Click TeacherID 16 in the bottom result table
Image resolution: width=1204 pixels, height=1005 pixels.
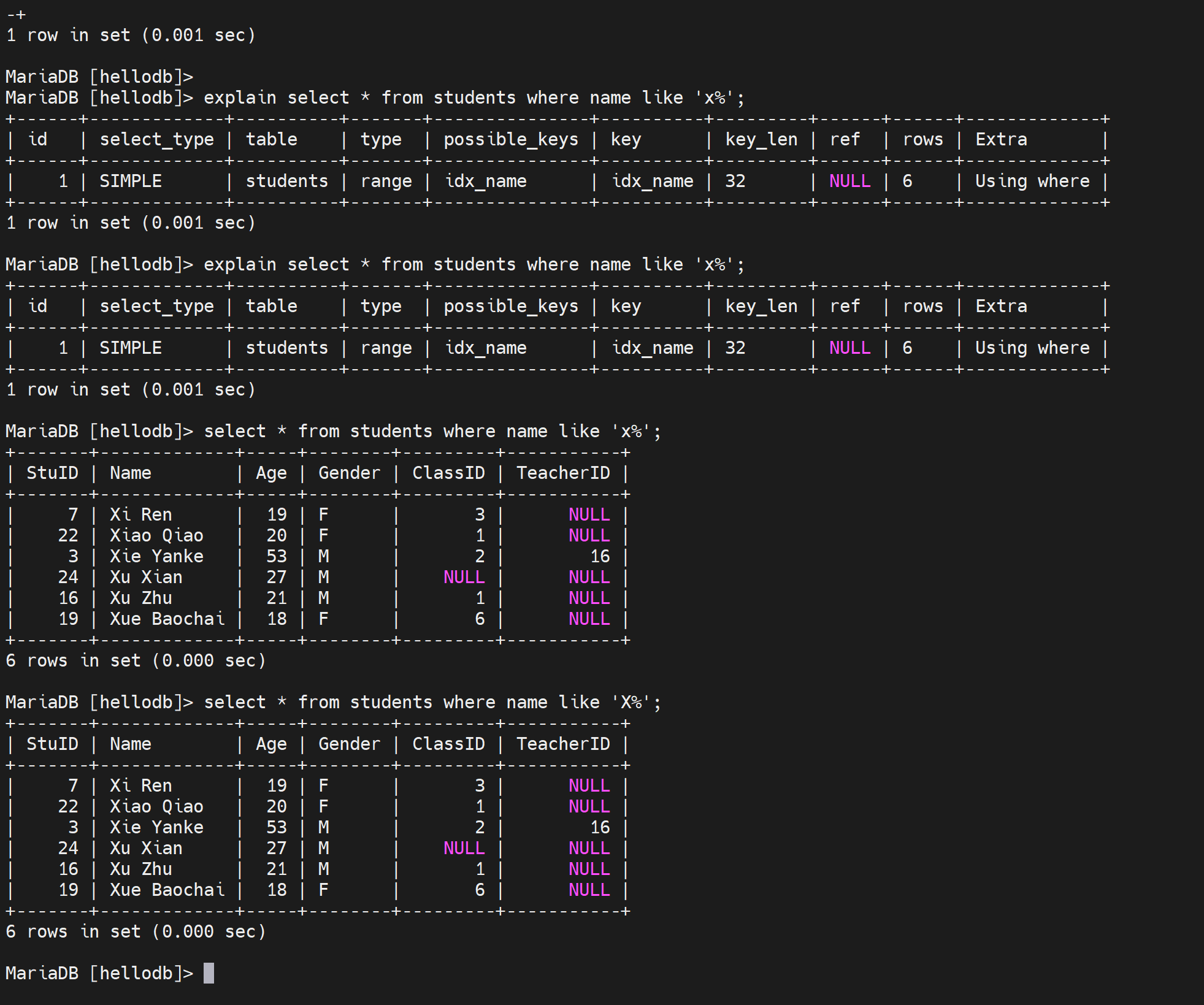click(x=599, y=827)
